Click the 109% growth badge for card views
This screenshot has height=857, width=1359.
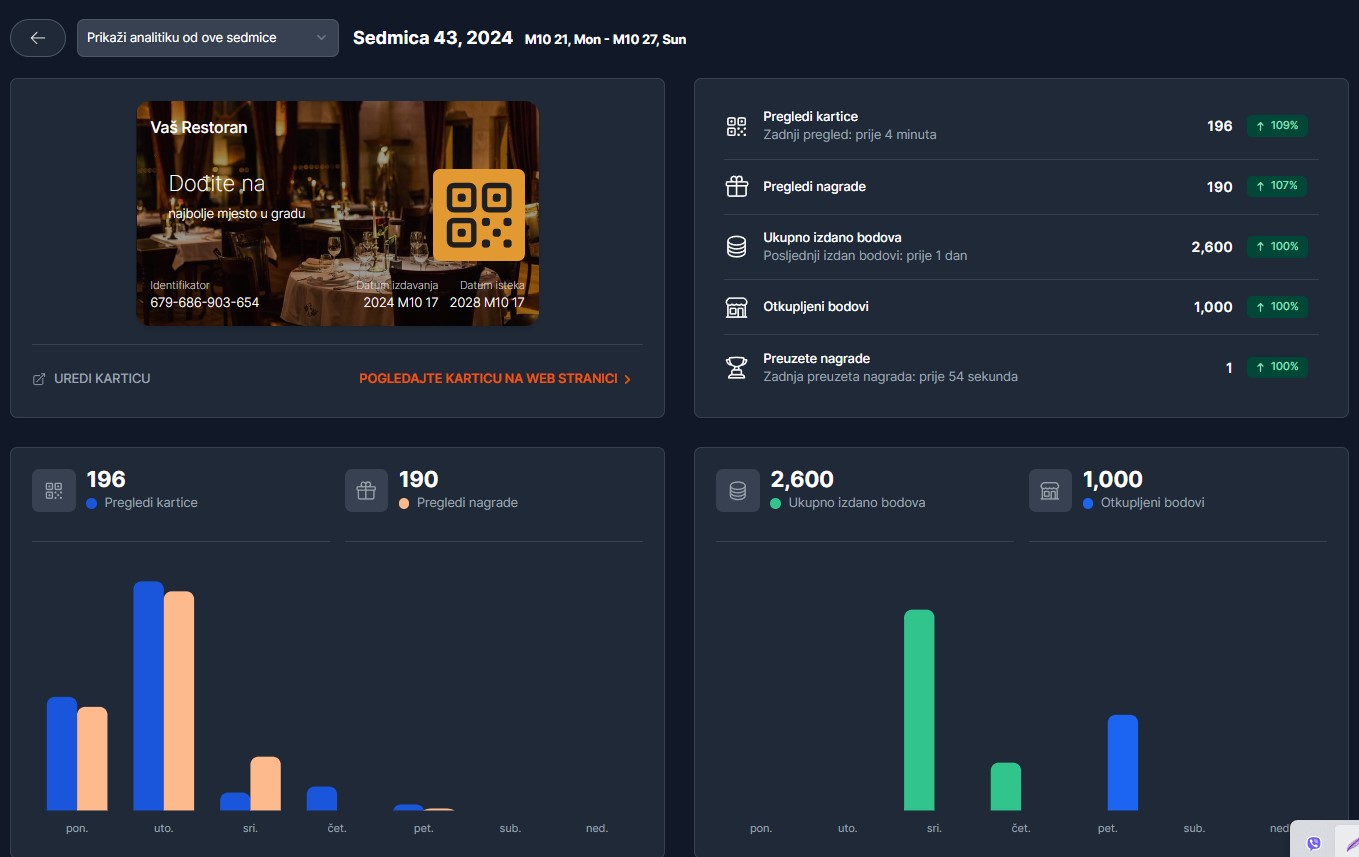pos(1276,126)
